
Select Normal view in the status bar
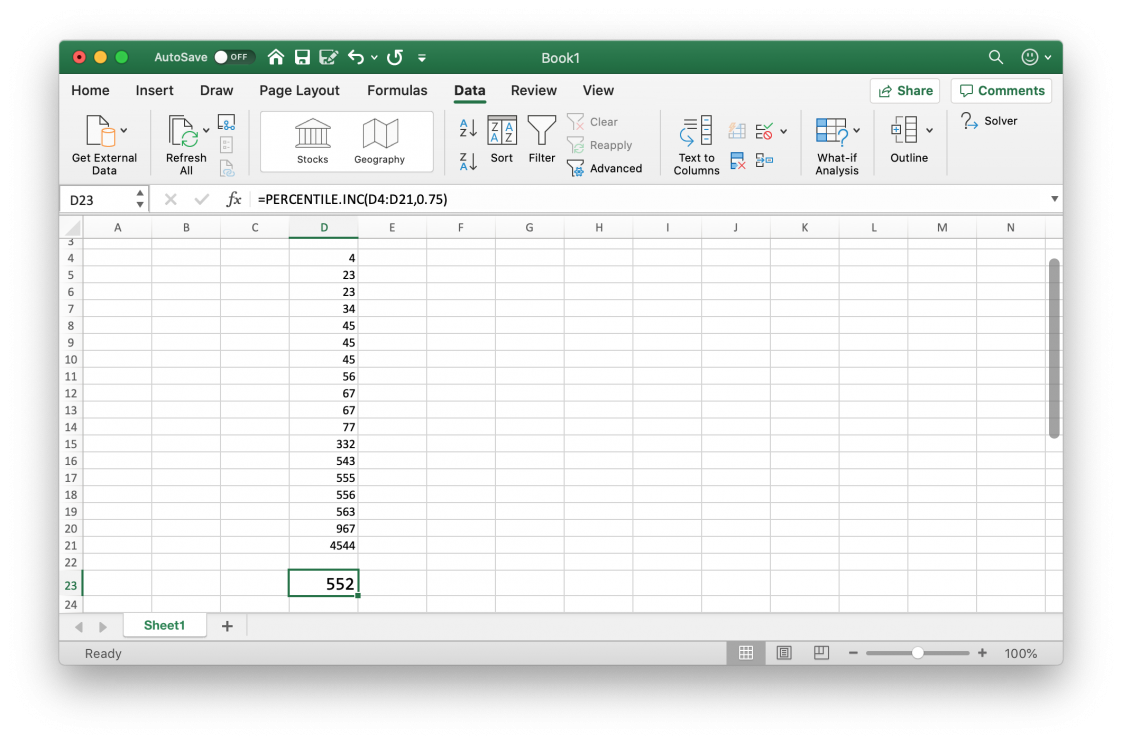(746, 652)
